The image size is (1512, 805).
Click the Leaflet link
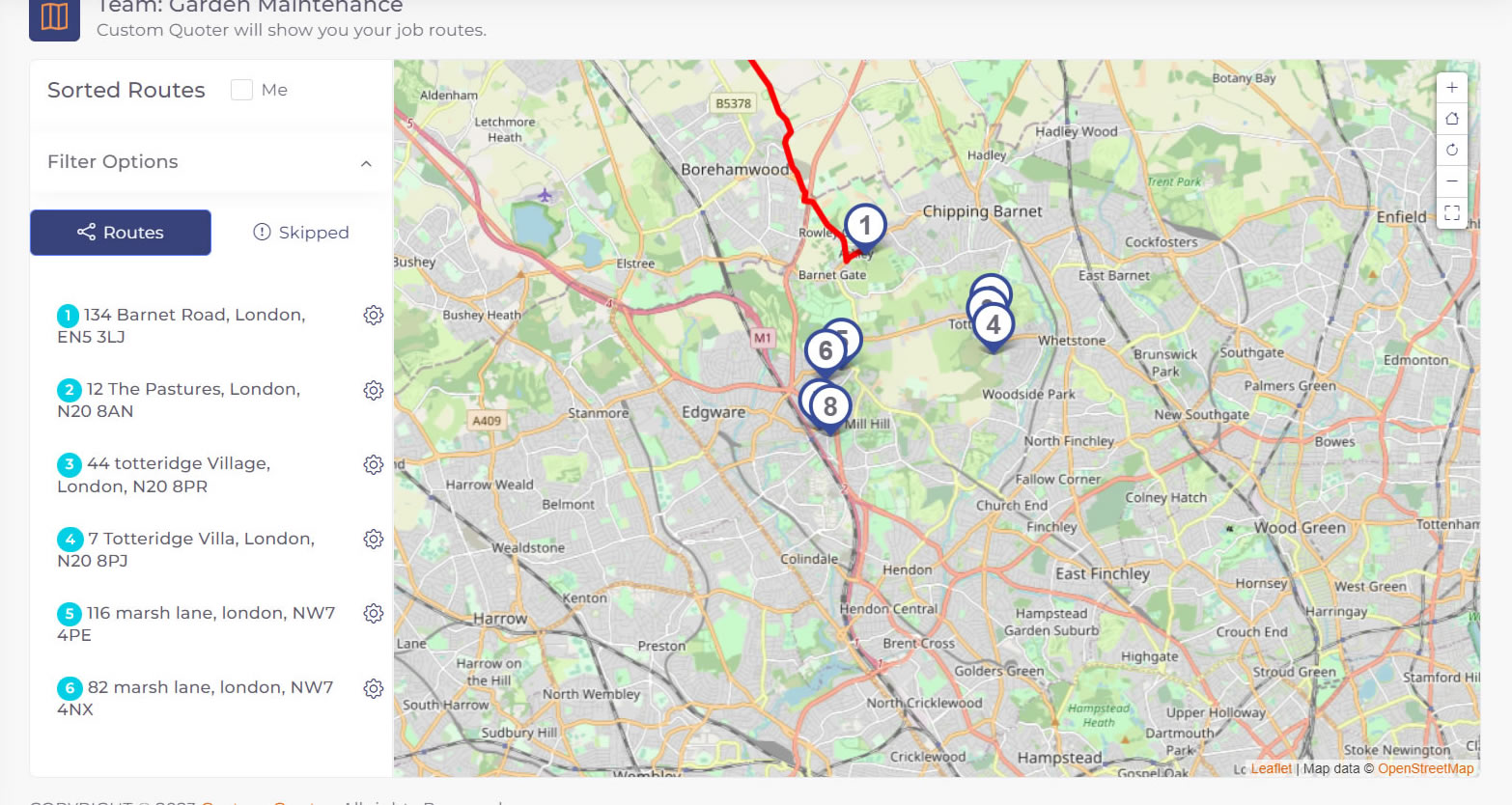point(1271,768)
